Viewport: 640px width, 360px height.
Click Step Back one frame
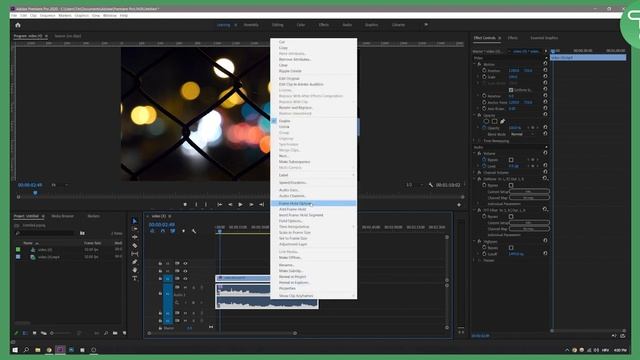coord(230,204)
